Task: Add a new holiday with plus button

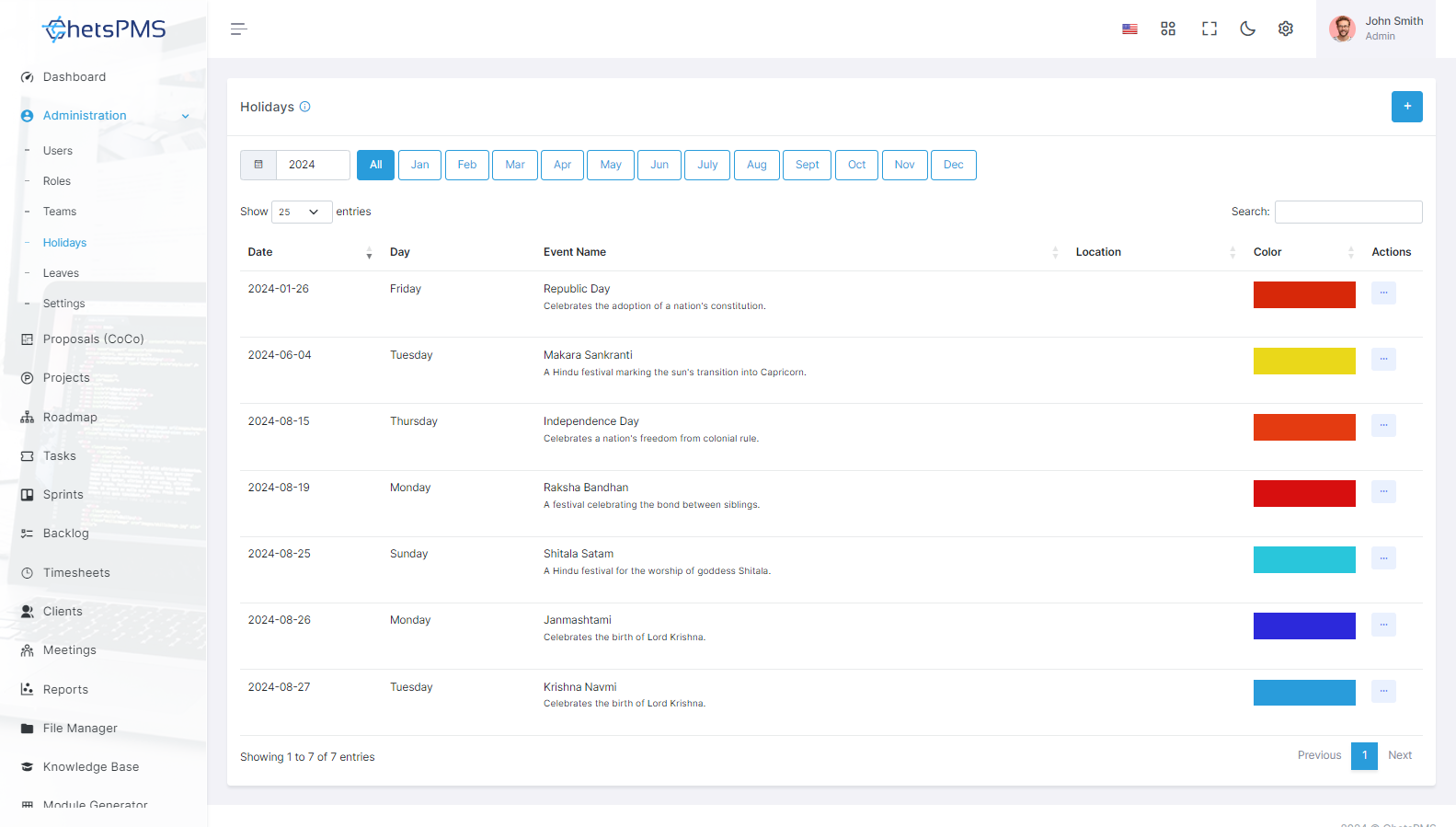Action: [x=1407, y=107]
